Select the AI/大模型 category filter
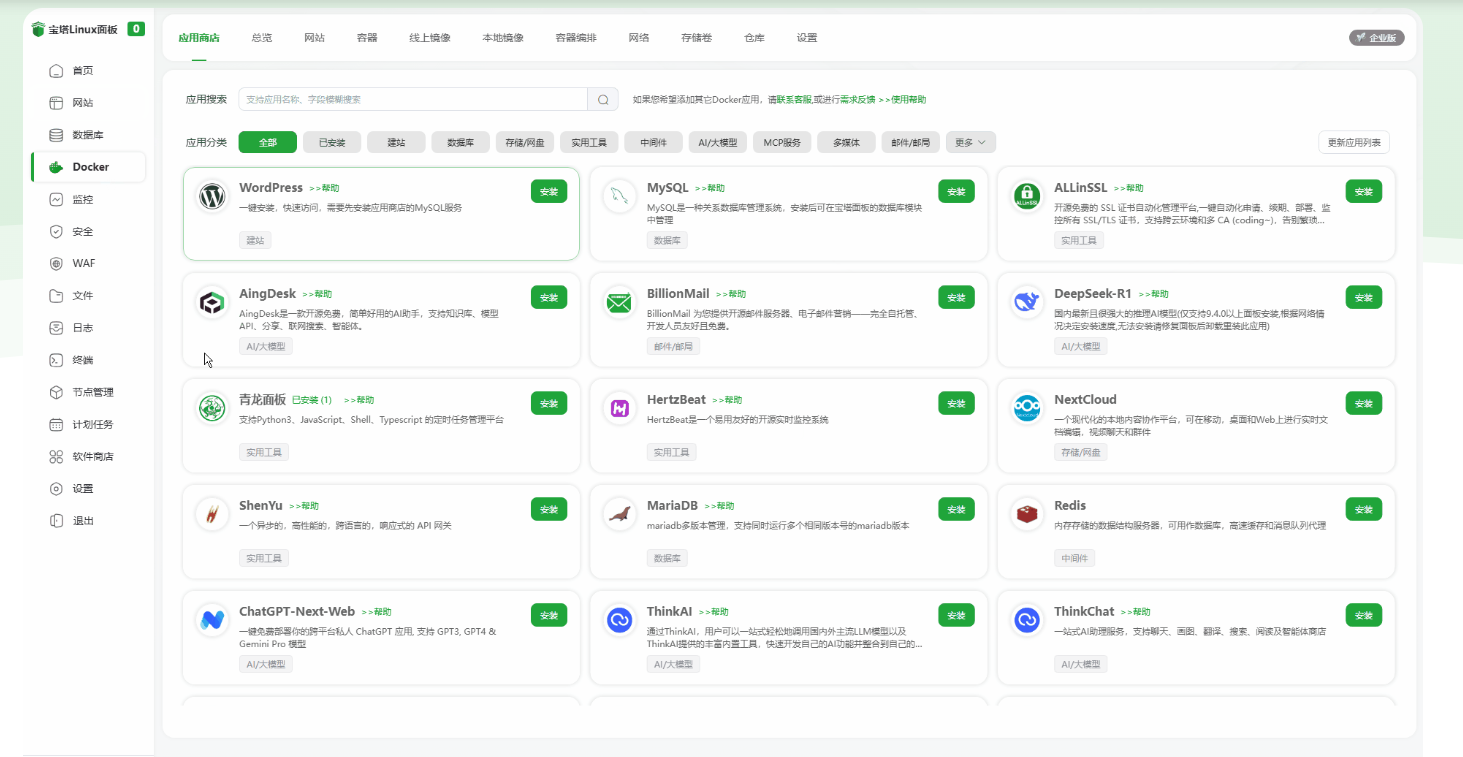The height and width of the screenshot is (757, 1463). point(718,143)
